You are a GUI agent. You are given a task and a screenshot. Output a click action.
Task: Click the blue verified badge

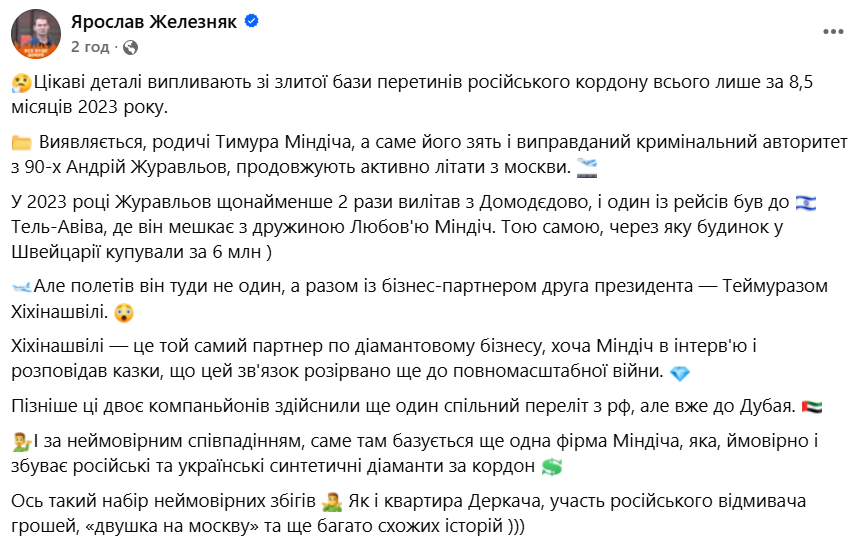point(254,22)
